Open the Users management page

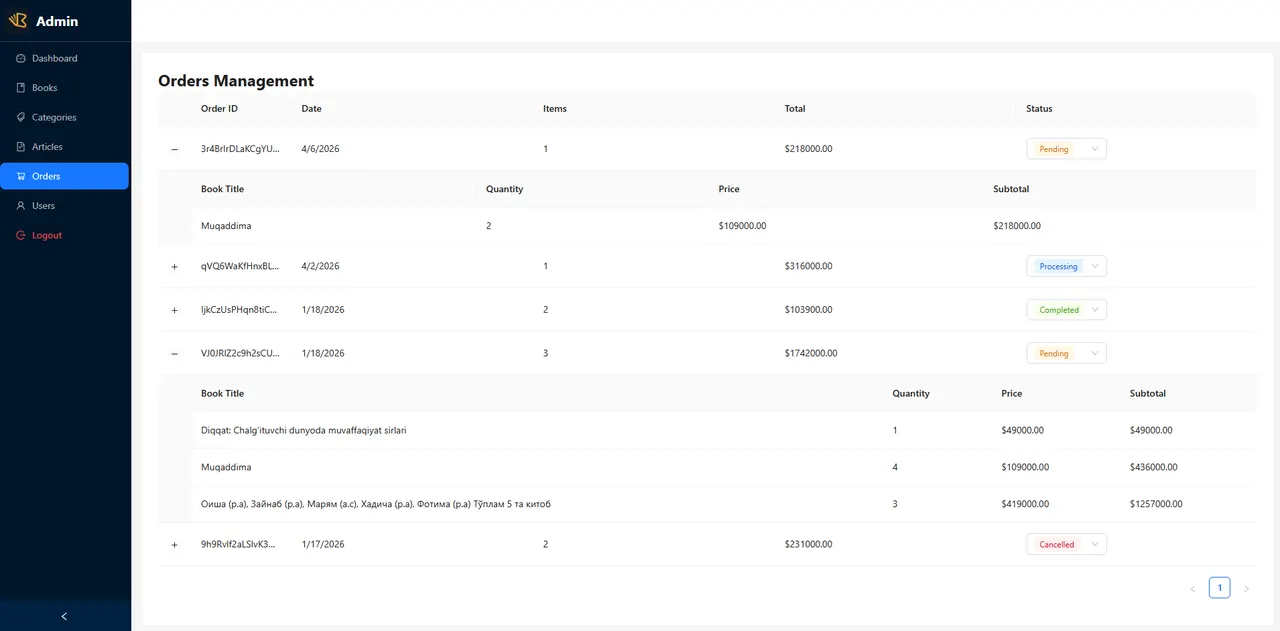(x=65, y=206)
